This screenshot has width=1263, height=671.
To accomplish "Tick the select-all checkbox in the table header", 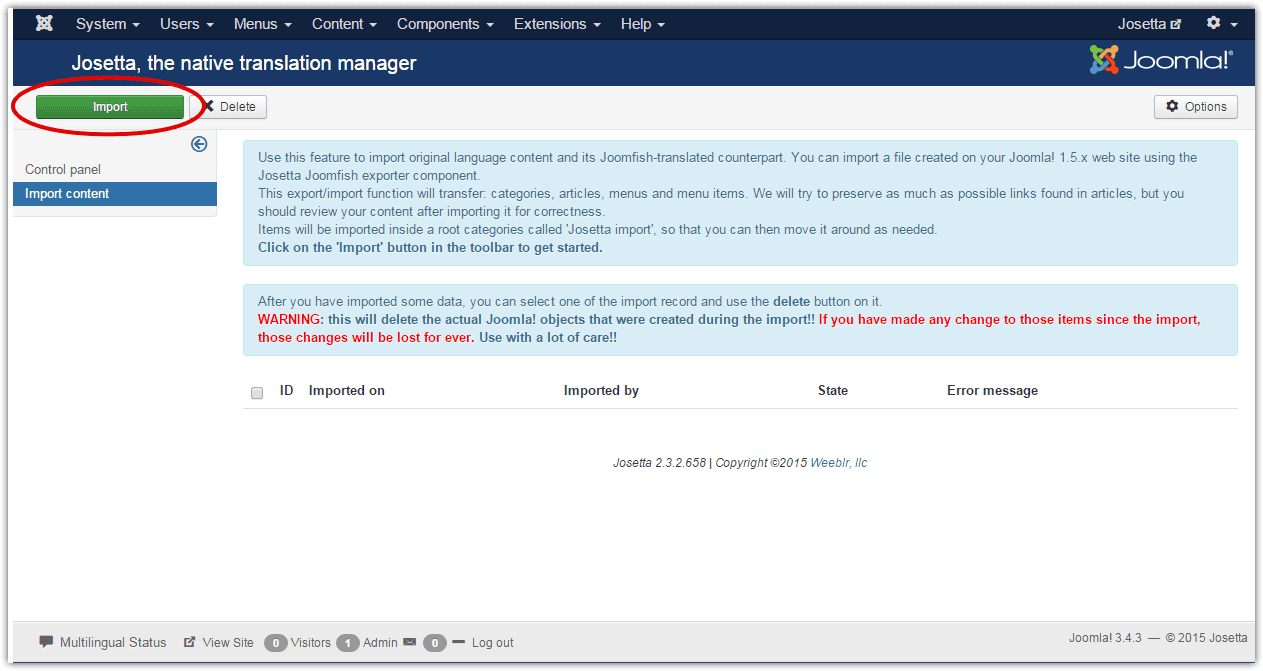I will [257, 392].
